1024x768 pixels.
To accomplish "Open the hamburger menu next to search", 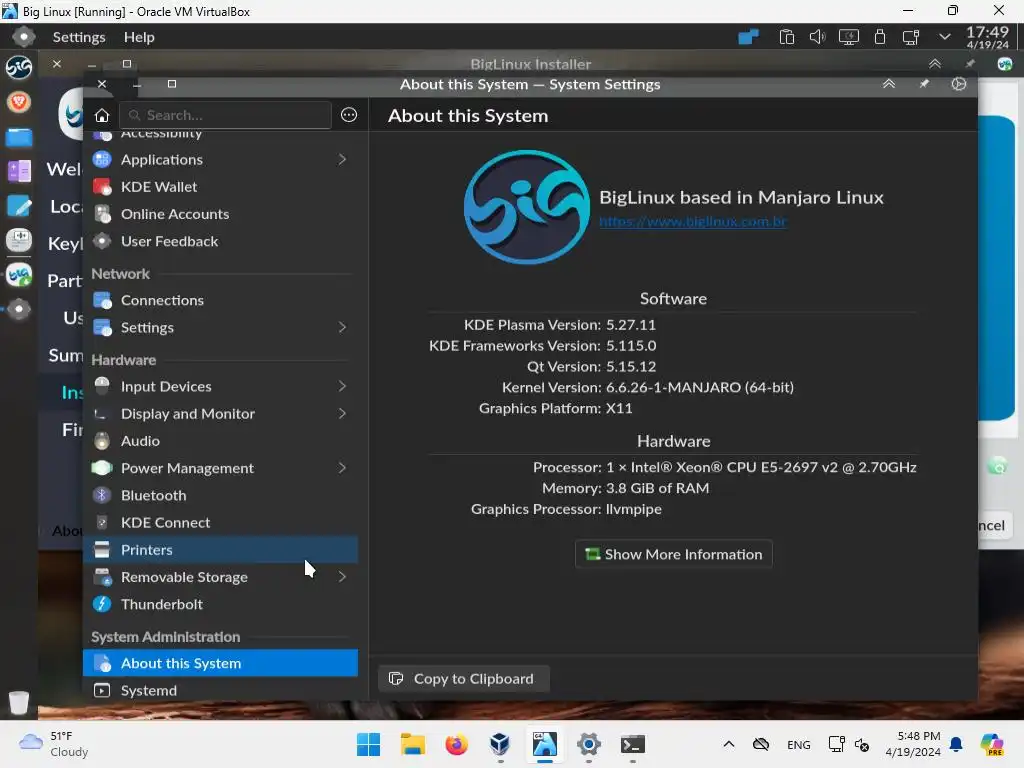I will click(349, 115).
